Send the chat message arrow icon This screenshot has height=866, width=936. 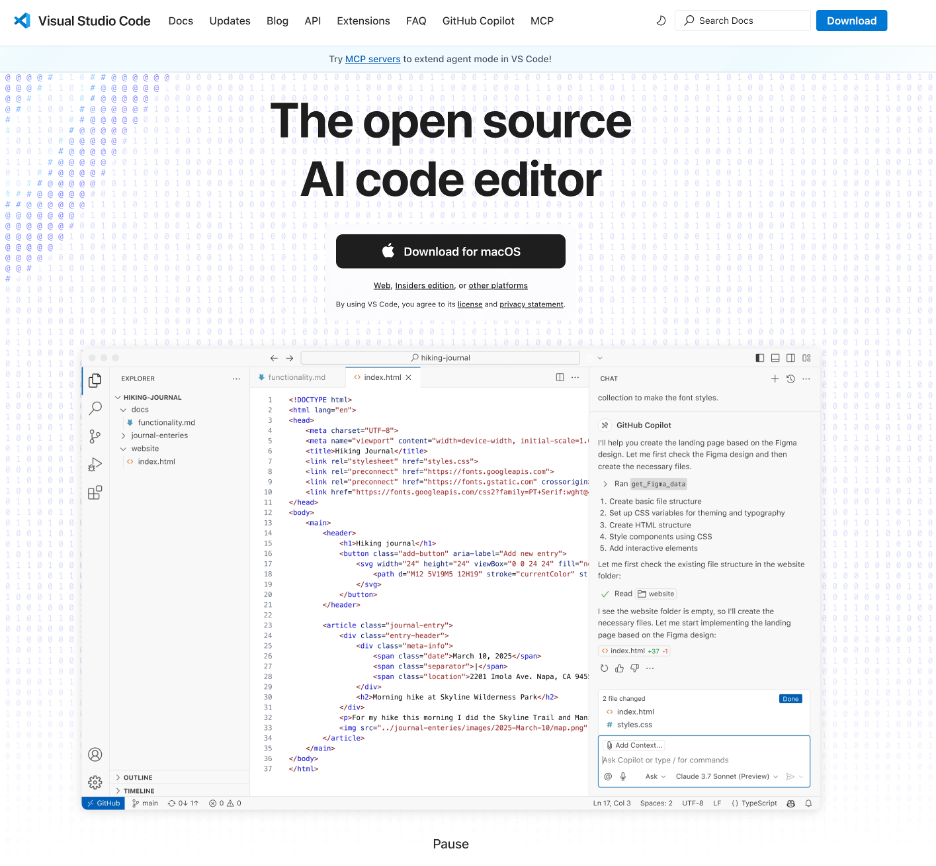click(x=790, y=776)
